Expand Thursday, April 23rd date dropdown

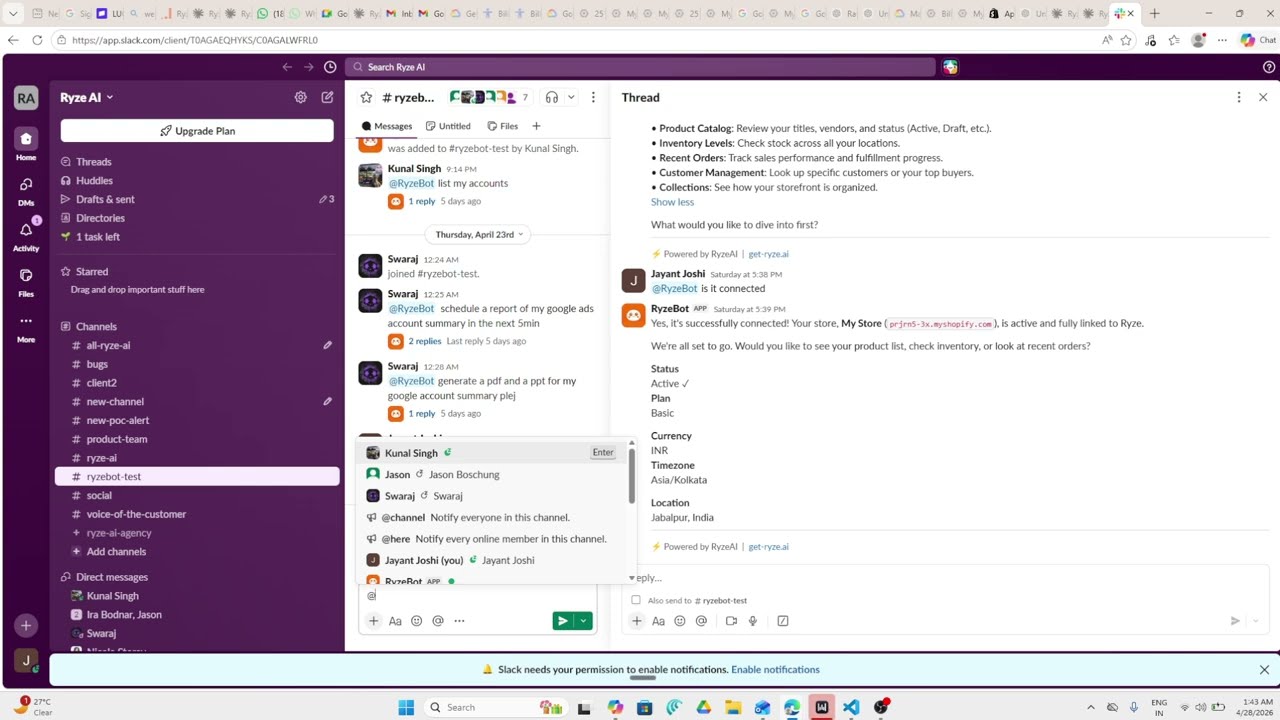pyautogui.click(x=479, y=234)
